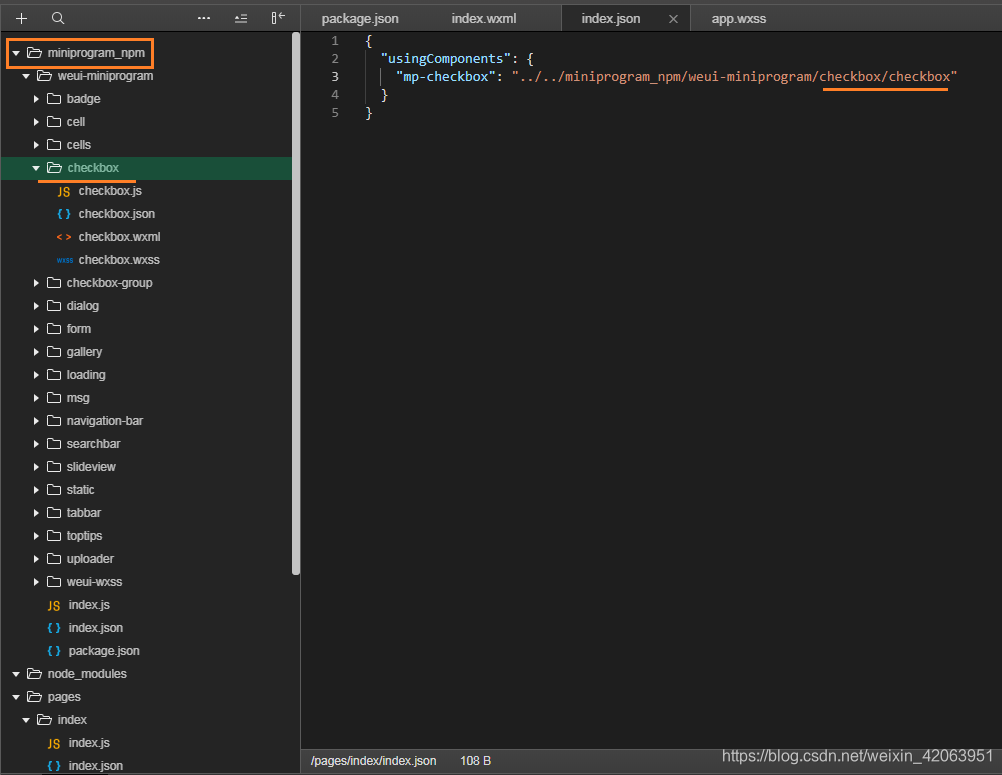This screenshot has width=1002, height=775.
Task: Click braces icon of package.json in tree
Action: point(54,651)
